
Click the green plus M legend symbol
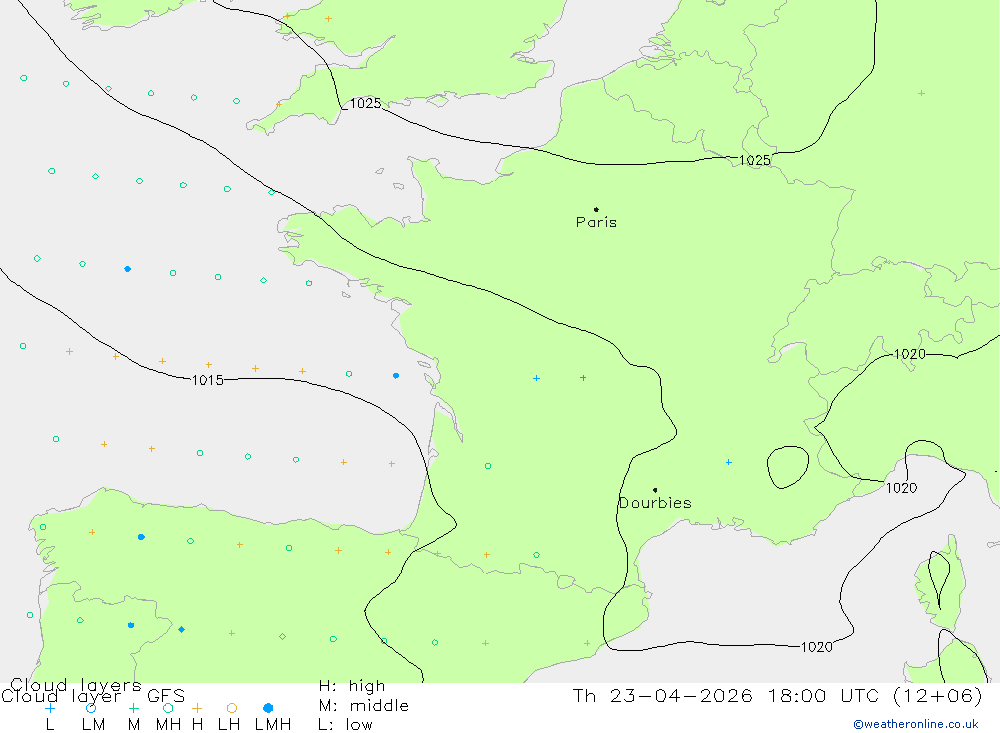coord(133,708)
